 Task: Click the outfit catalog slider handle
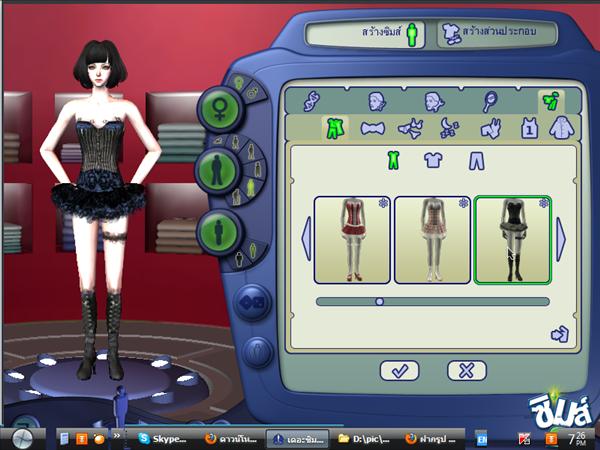[x=379, y=302]
